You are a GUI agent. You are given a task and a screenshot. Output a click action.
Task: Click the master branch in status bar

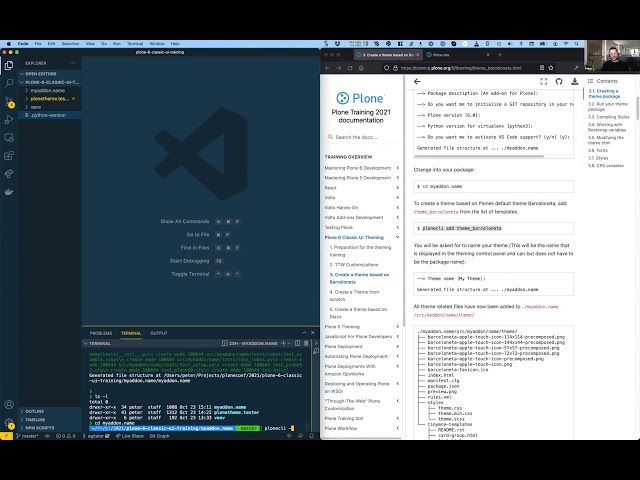tap(27, 436)
